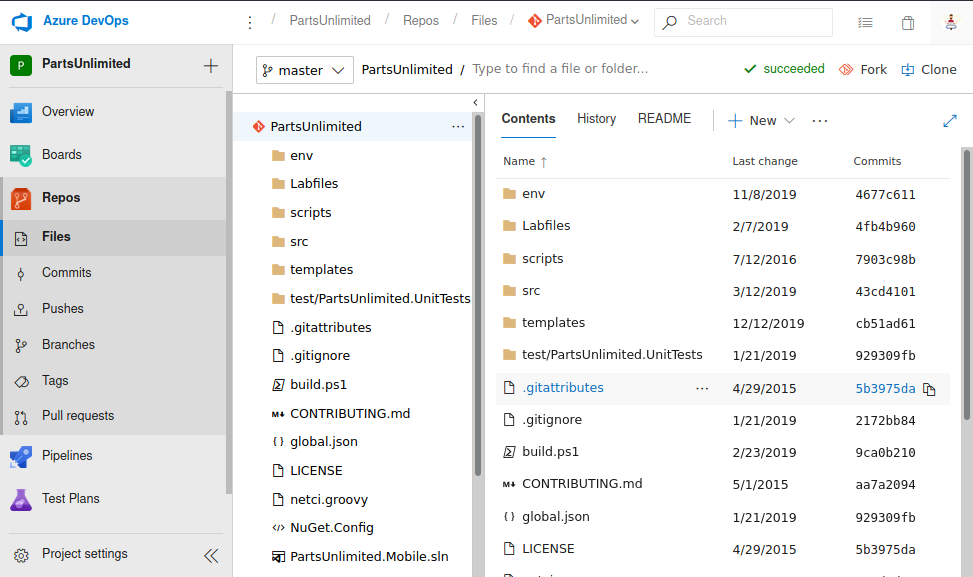This screenshot has height=577, width=973.
Task: Collapse the sidebar with the double chevron
Action: [x=211, y=555]
